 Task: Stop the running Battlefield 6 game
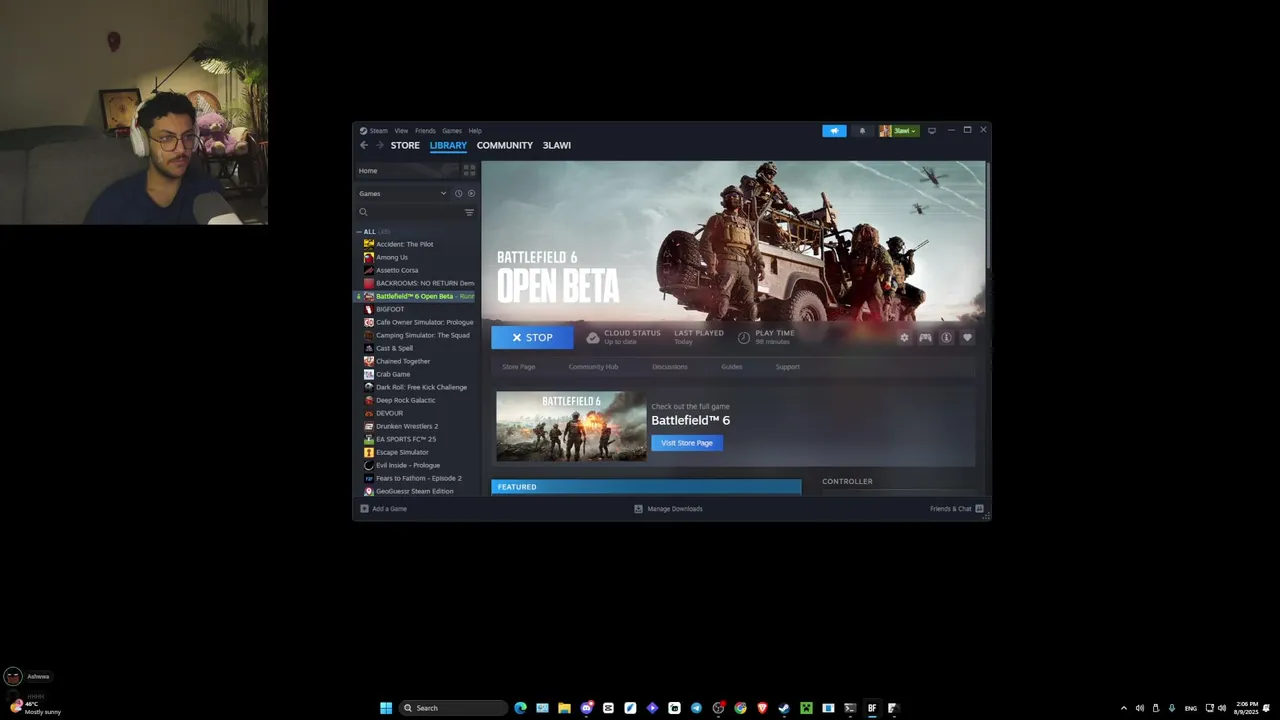click(532, 338)
